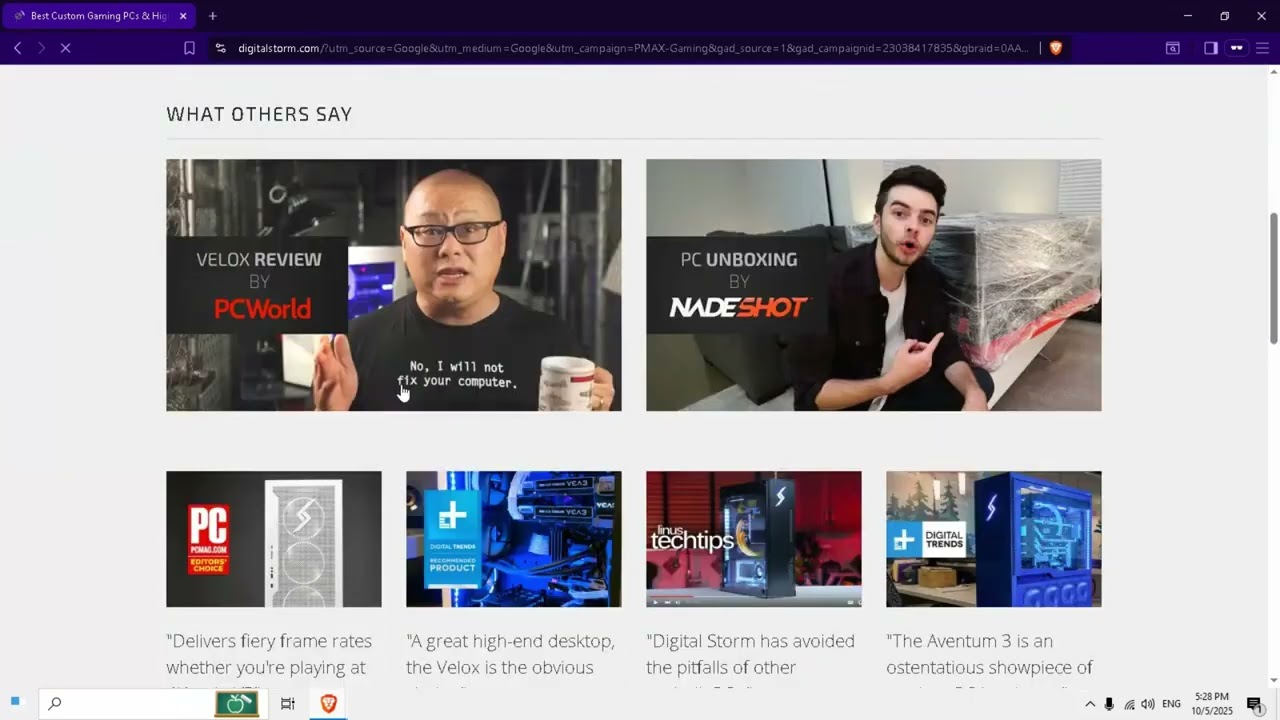1280x720 pixels.
Task: Click the taskbar search magnifier icon
Action: (55, 704)
